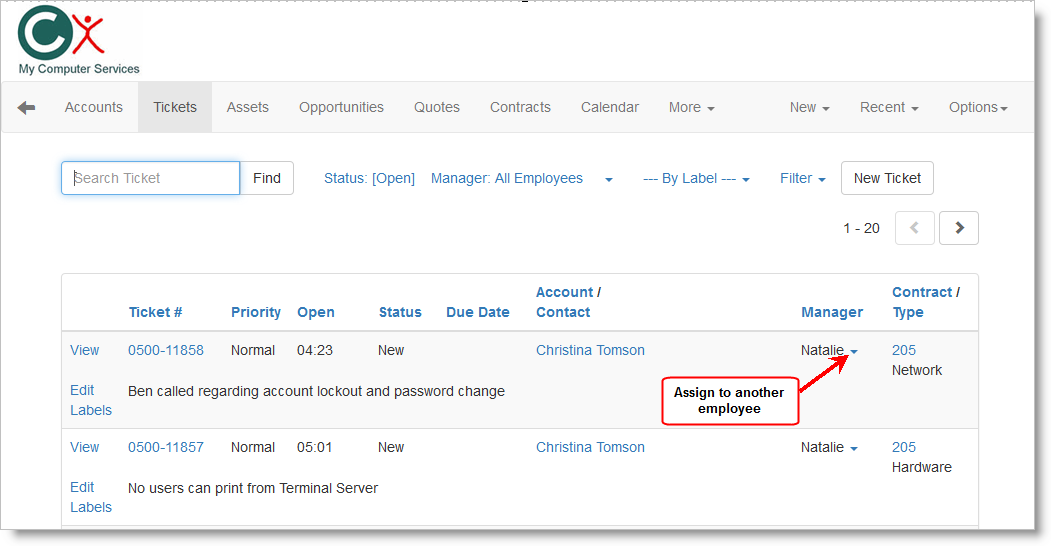Open the By Label dropdown
1051x546 pixels.
coord(696,178)
